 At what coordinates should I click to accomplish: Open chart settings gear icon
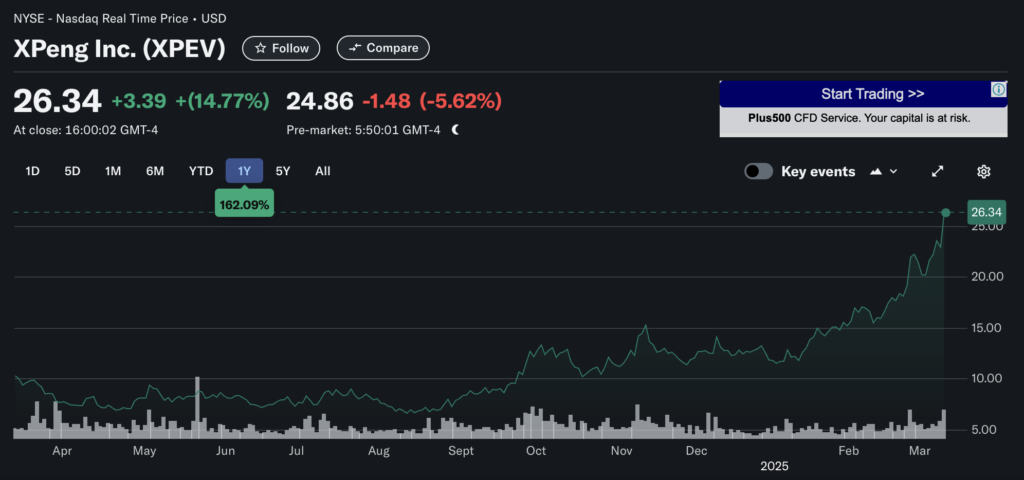[983, 171]
